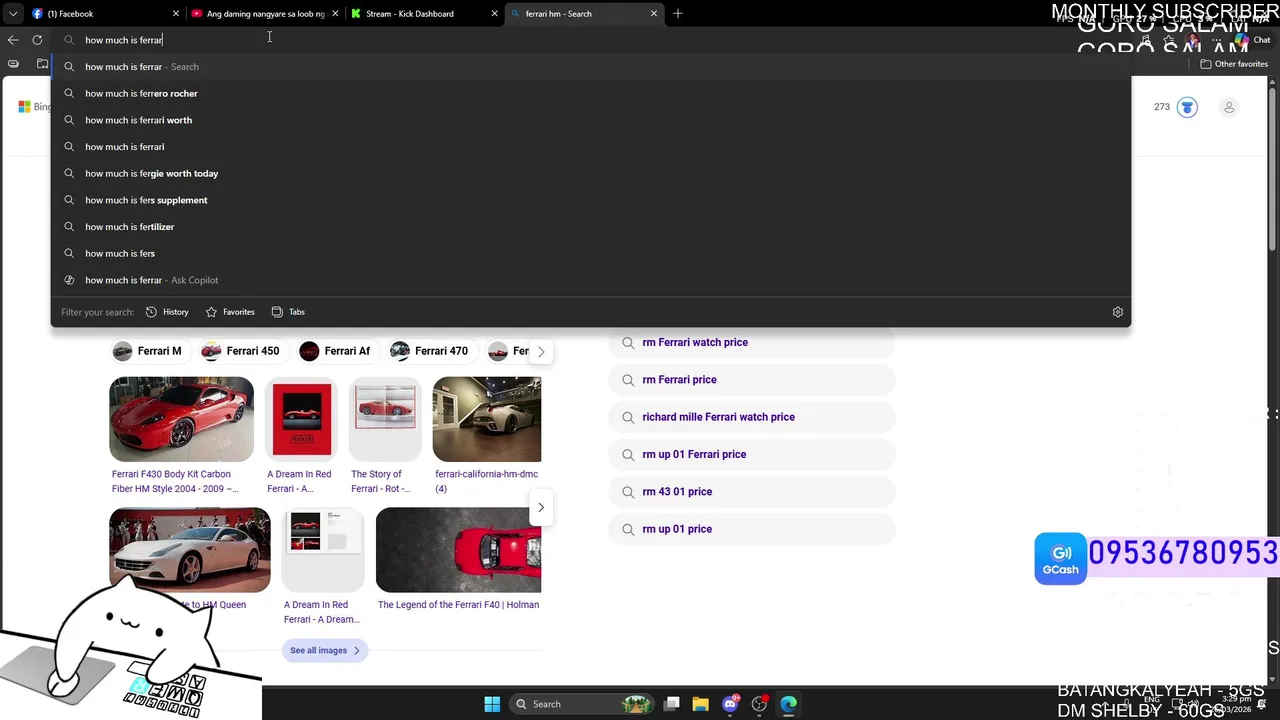Filter suggestions by Favorites
The height and width of the screenshot is (720, 1280).
click(230, 312)
